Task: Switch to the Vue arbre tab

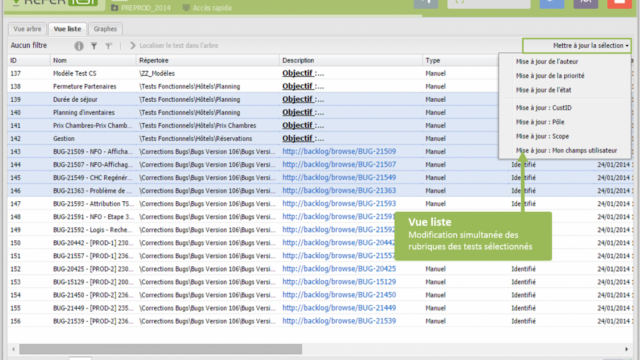Action: point(27,29)
